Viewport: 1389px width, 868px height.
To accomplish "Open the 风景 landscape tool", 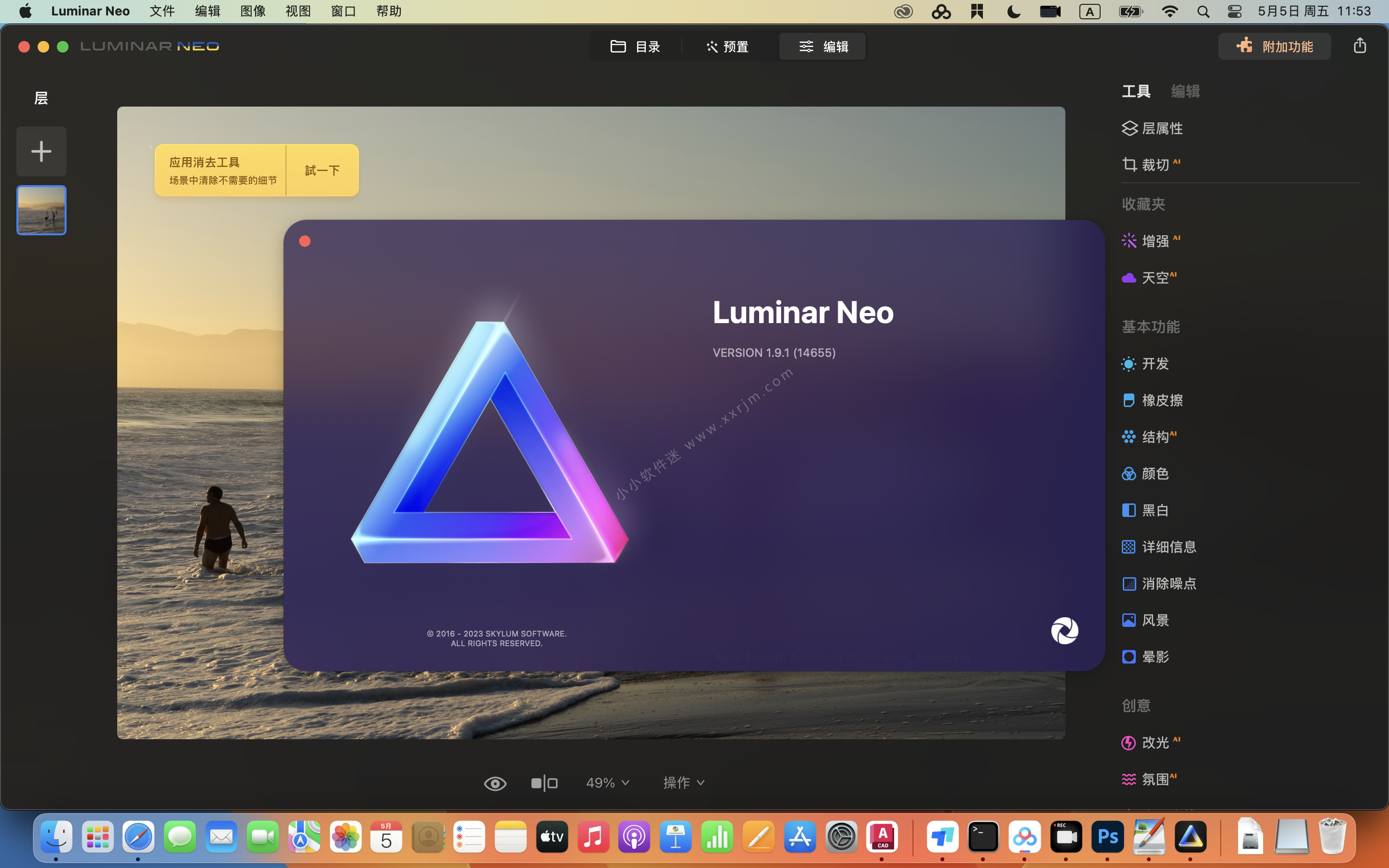I will [x=1145, y=620].
